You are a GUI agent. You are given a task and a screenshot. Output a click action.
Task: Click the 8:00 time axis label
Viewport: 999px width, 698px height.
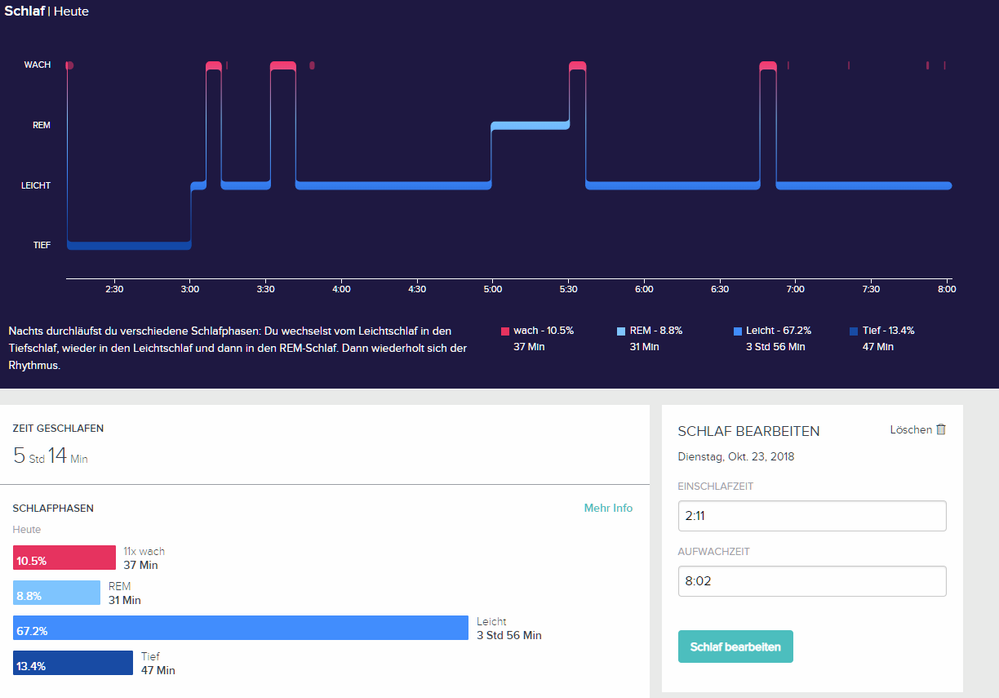(x=947, y=289)
